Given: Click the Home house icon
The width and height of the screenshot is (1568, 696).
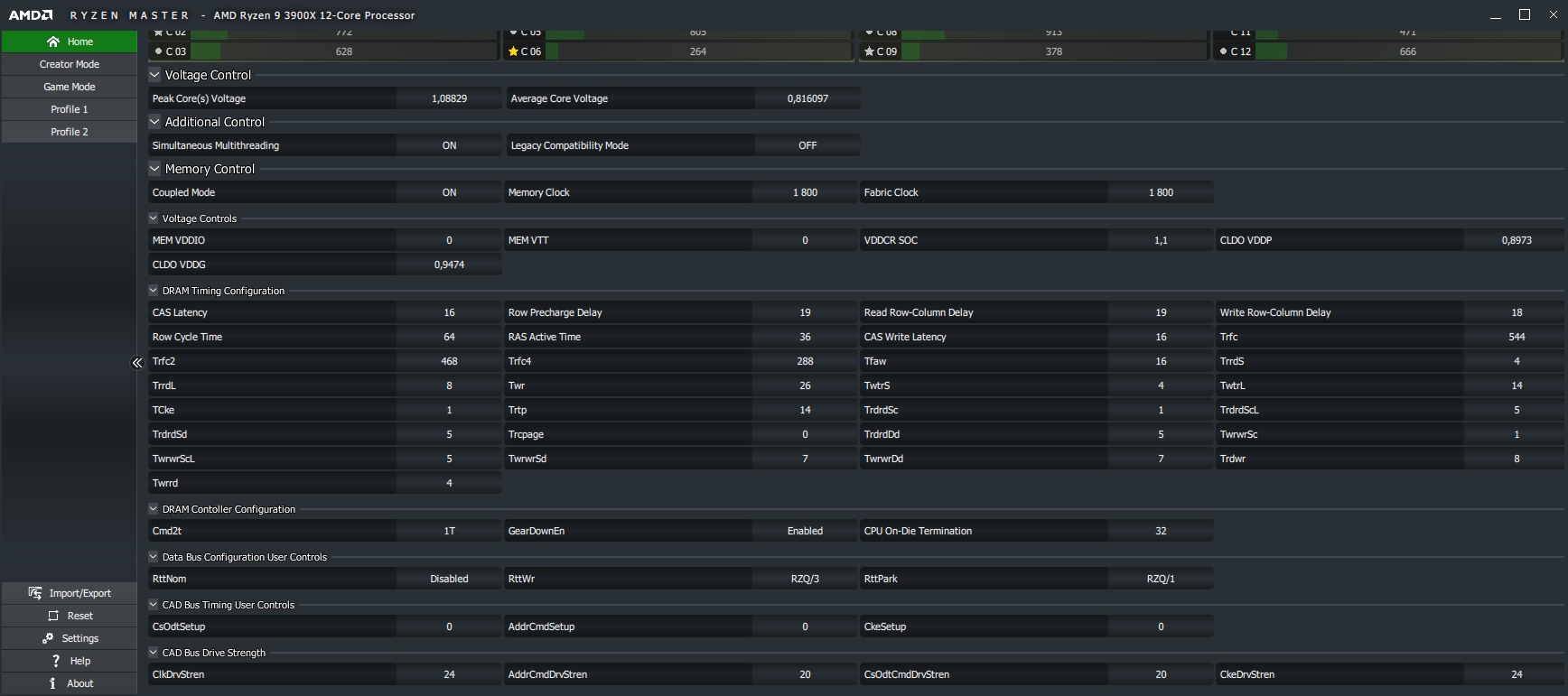Looking at the screenshot, I should point(53,42).
